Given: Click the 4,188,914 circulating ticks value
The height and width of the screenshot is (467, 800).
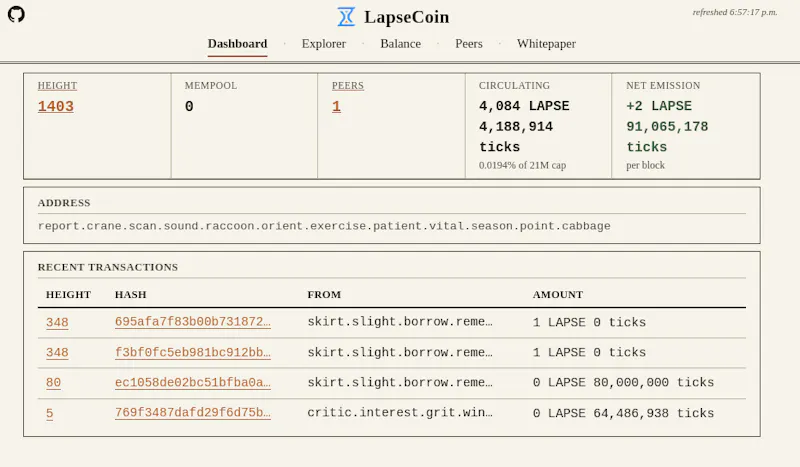Looking at the screenshot, I should (516, 127).
